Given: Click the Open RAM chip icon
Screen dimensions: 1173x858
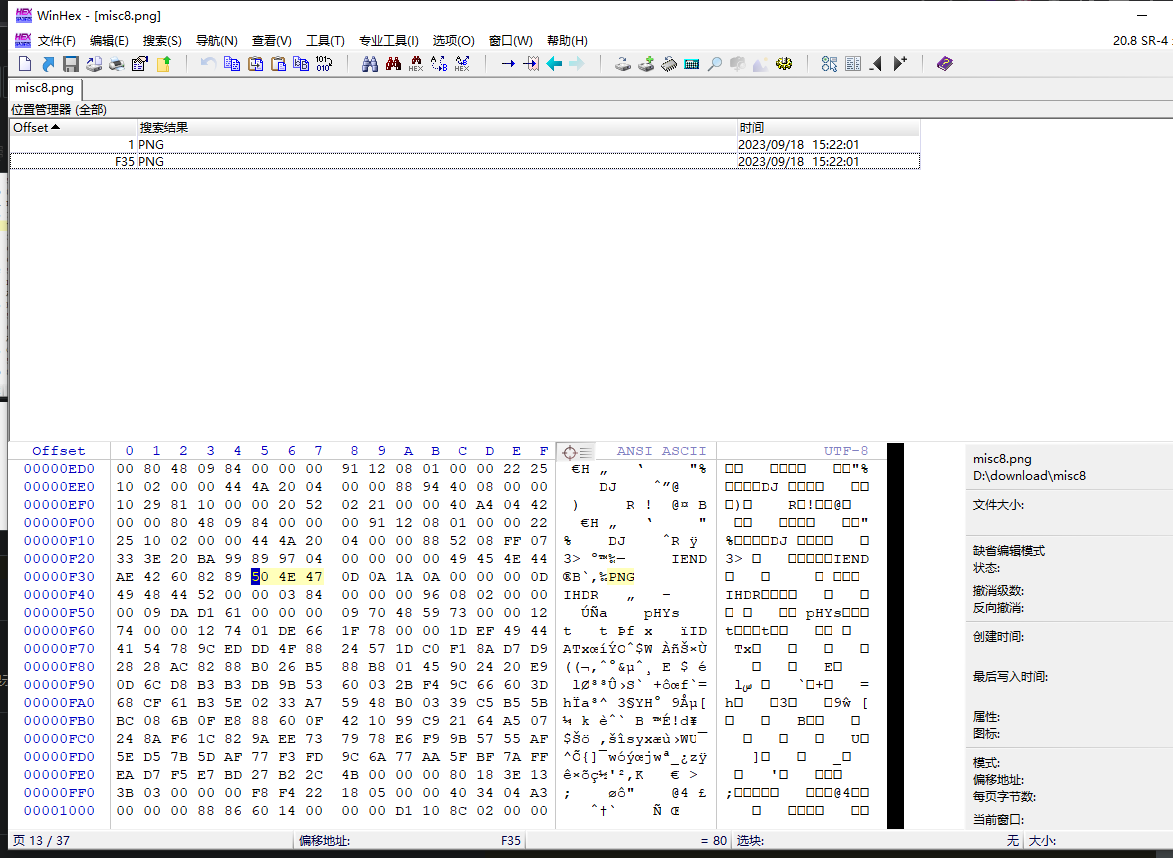Looking at the screenshot, I should (669, 64).
